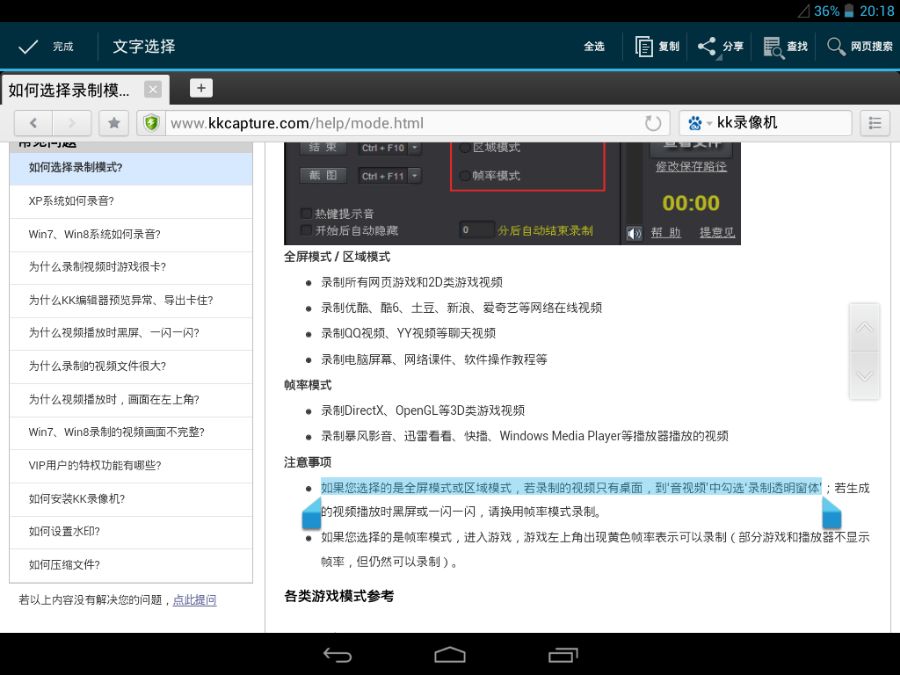Open sidebar item 如何压缩文件?
This screenshot has height=675, width=900.
click(x=131, y=565)
